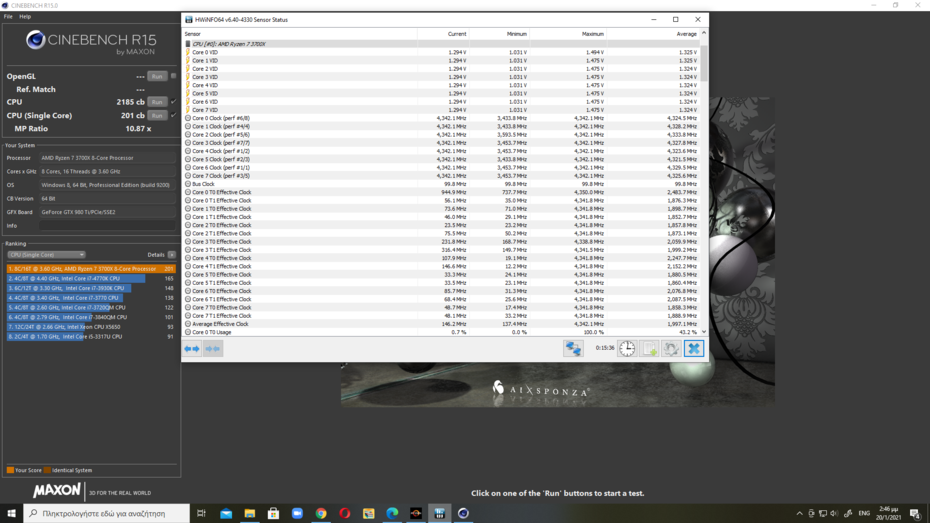The height and width of the screenshot is (523, 930).
Task: Select ranking entry AMD Ryzen 7 3700X
Action: (x=91, y=269)
